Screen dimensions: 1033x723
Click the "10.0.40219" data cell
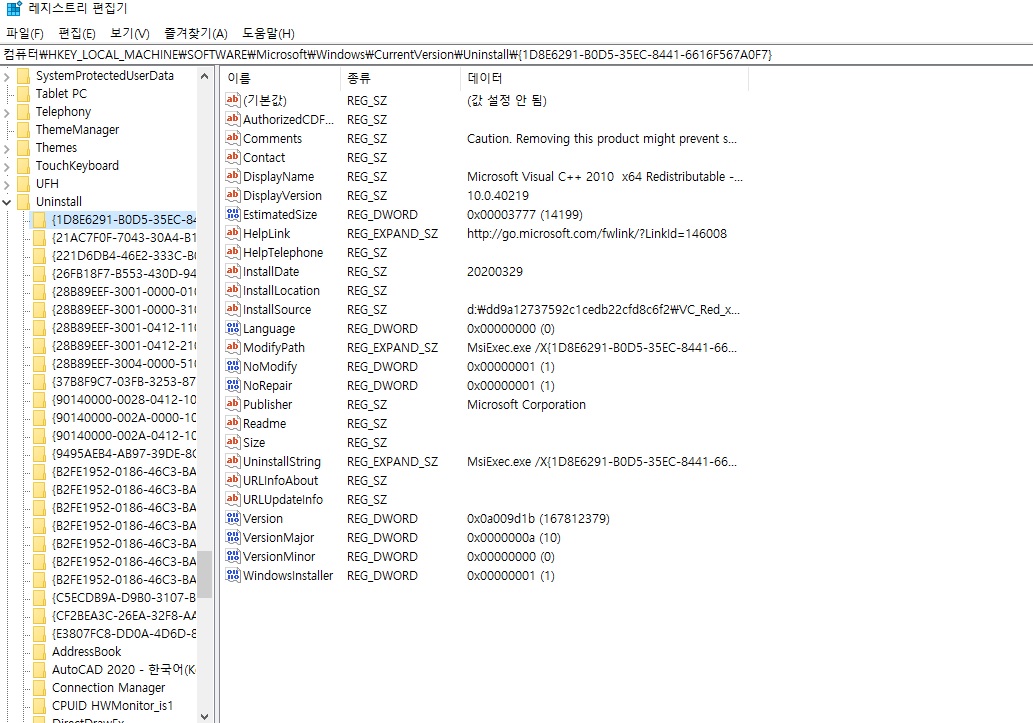[x=498, y=196]
